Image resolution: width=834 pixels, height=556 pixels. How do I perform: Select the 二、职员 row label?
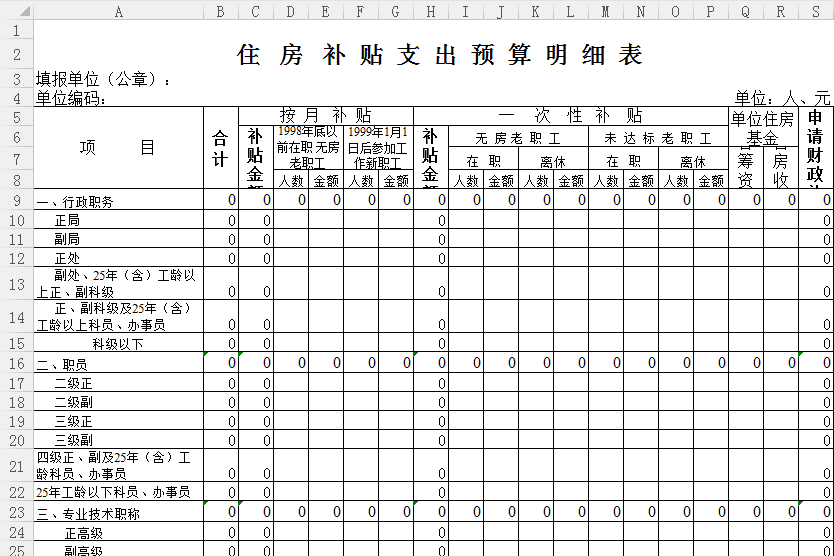[x=62, y=364]
